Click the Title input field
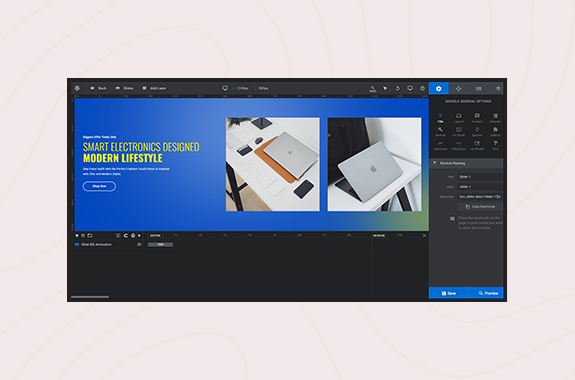The width and height of the screenshot is (575, 380). click(480, 177)
